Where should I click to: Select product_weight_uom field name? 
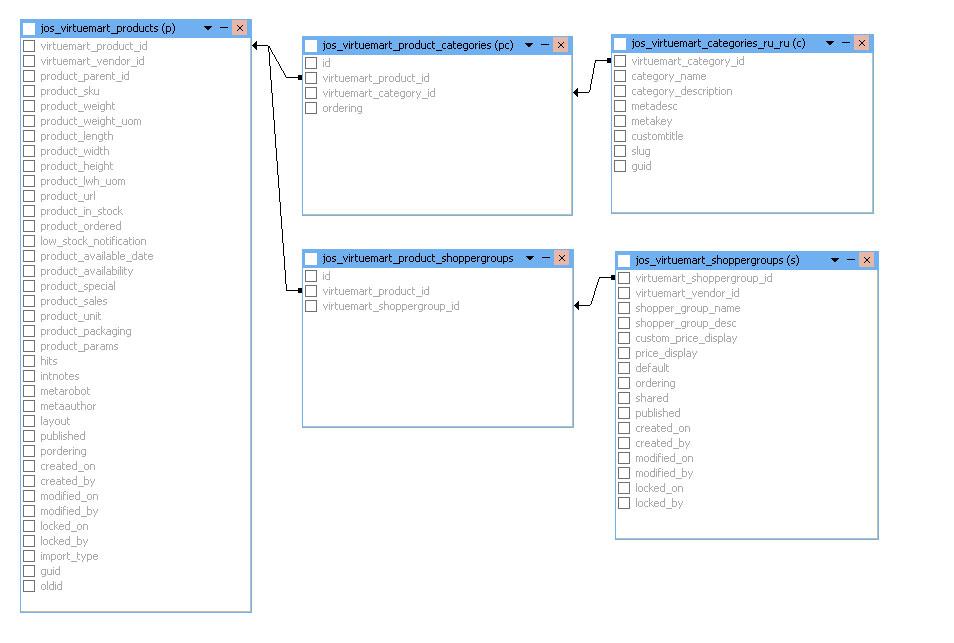point(91,121)
